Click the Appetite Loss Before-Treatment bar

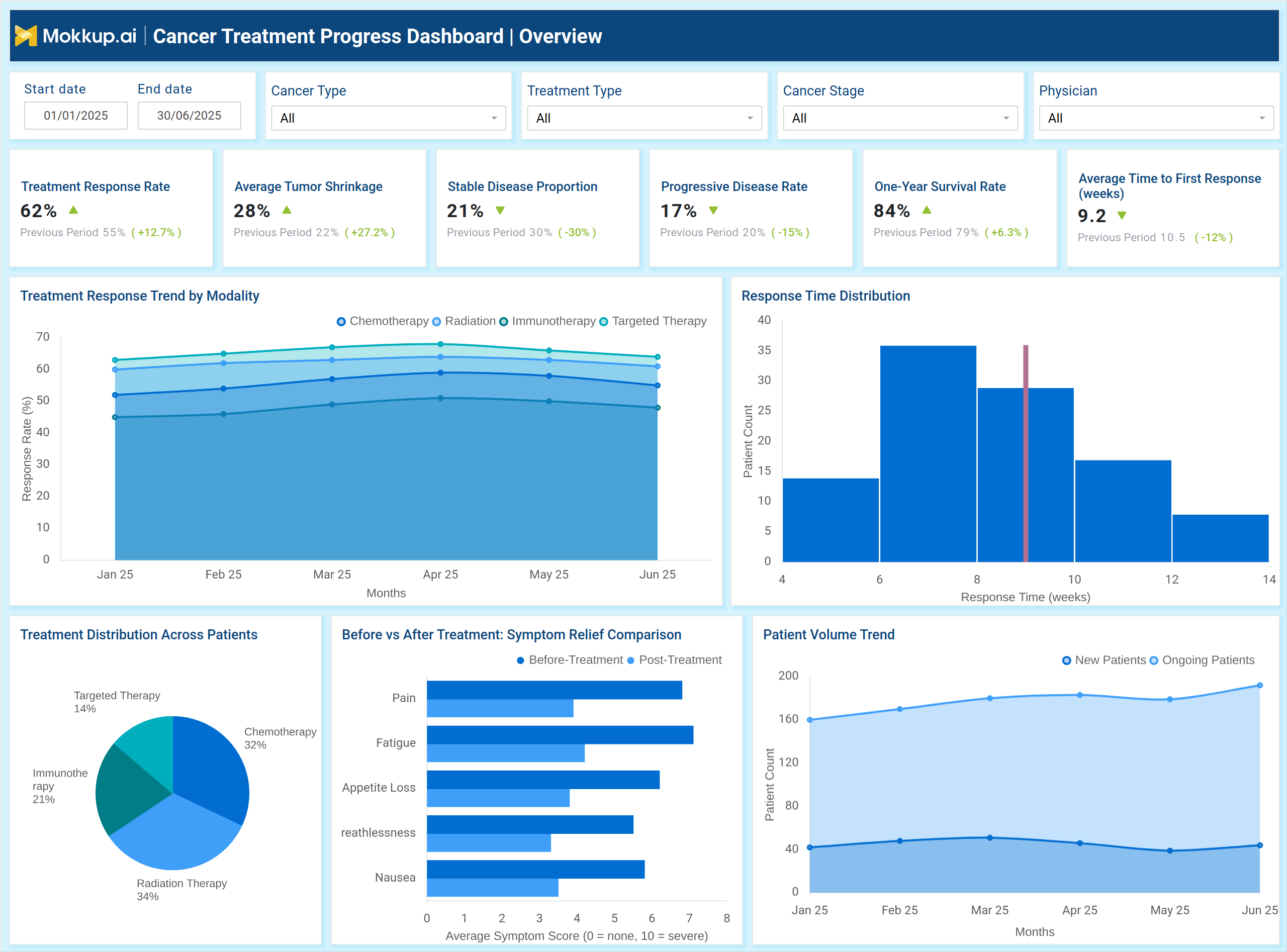pyautogui.click(x=543, y=780)
